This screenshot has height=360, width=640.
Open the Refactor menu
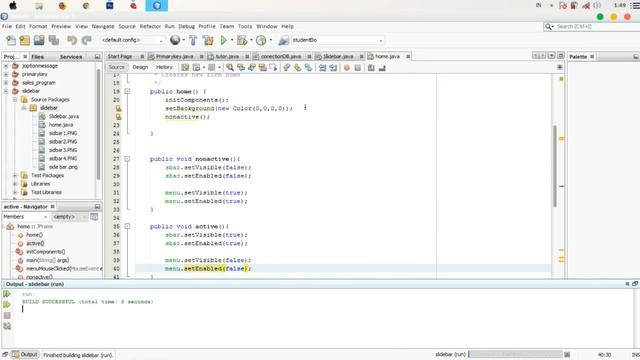point(150,26)
